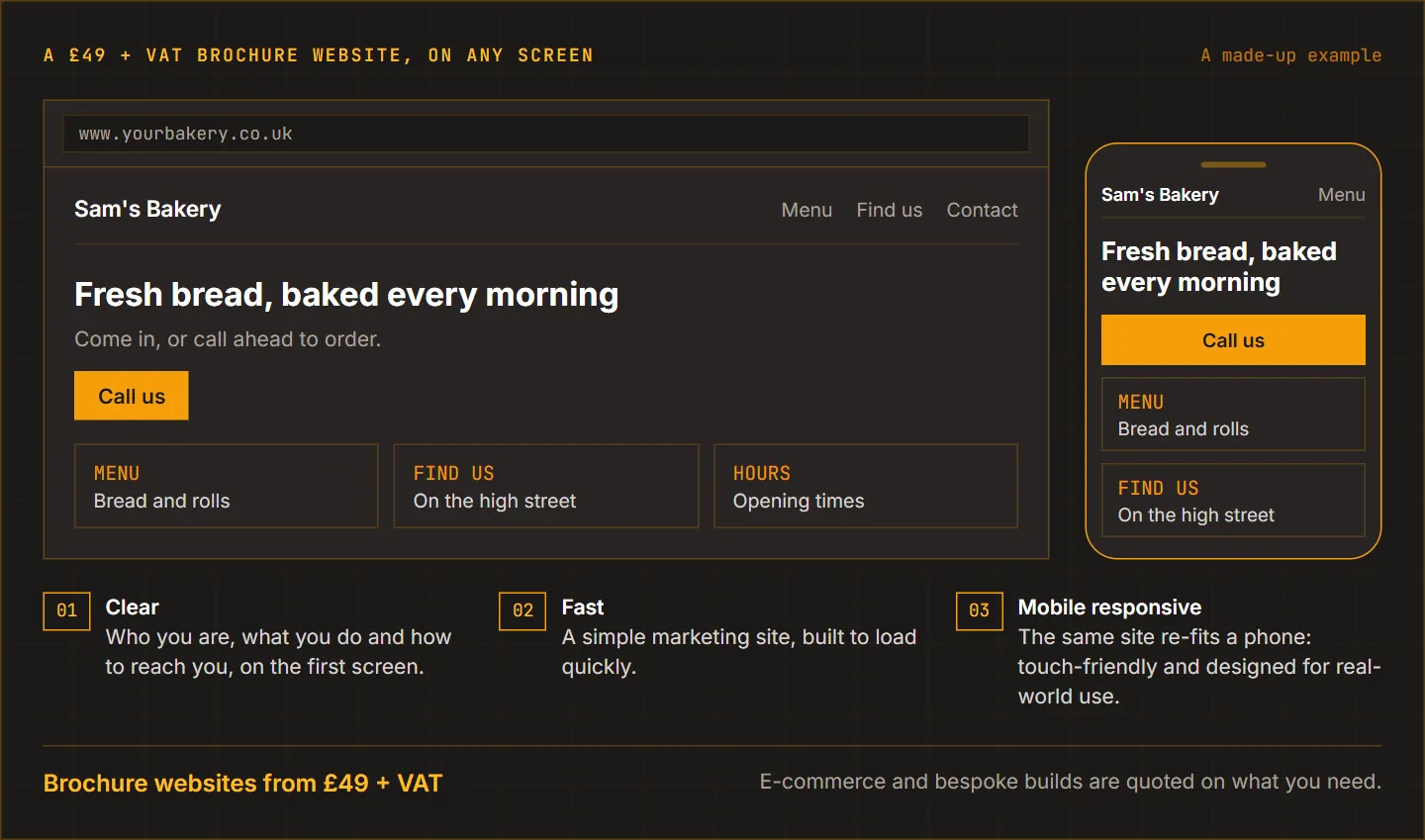Open the Bread and rolls card in desktop mockup
The image size is (1425, 840).
(x=227, y=486)
